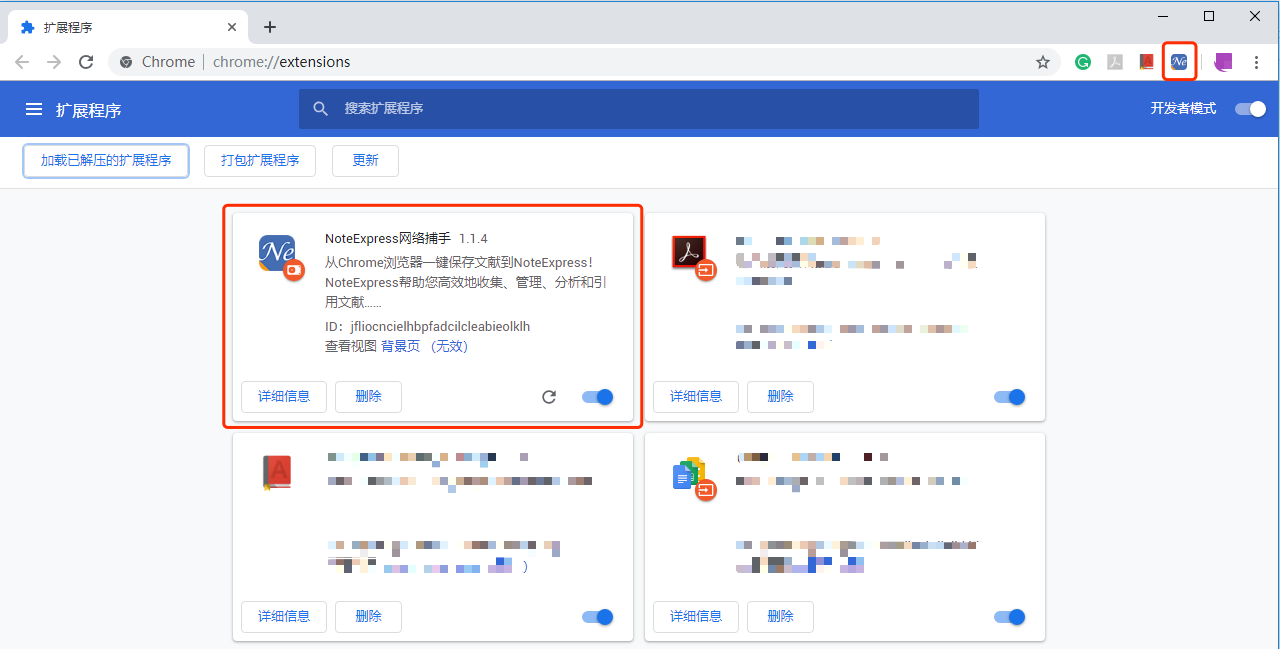Image resolution: width=1280 pixels, height=649 pixels.
Task: Open NoteExpress extension in browser toolbar
Action: 1179,62
